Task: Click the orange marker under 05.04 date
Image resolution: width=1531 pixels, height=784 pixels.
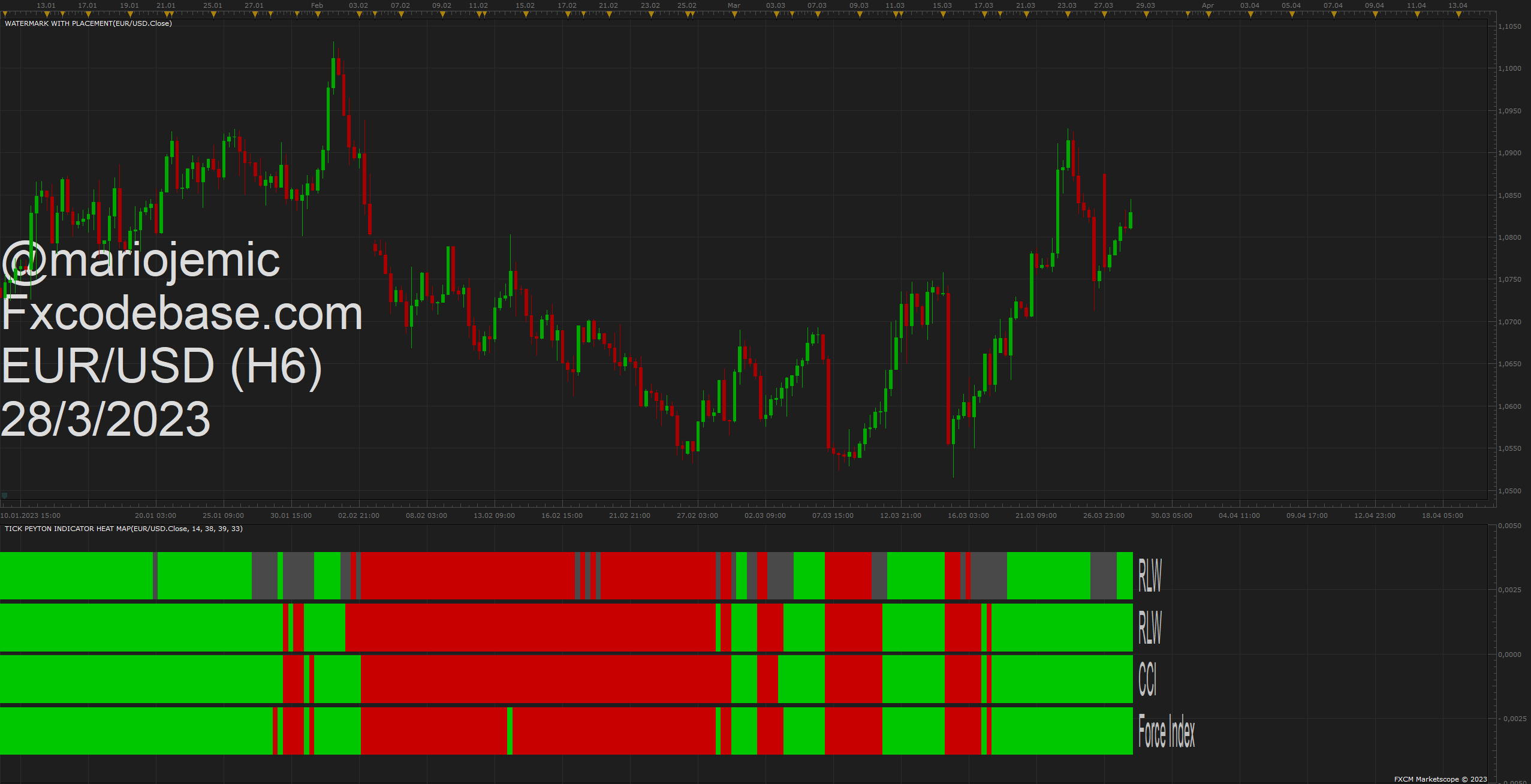Action: [1292, 14]
